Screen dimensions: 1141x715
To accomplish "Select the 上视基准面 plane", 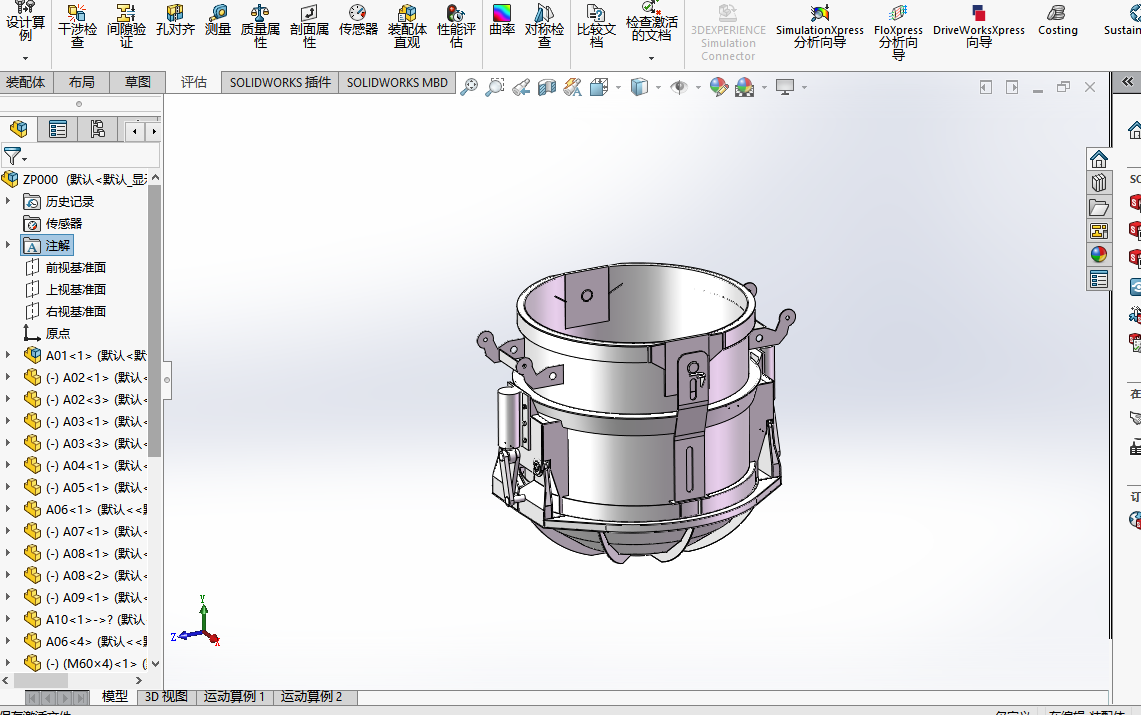I will 76,289.
